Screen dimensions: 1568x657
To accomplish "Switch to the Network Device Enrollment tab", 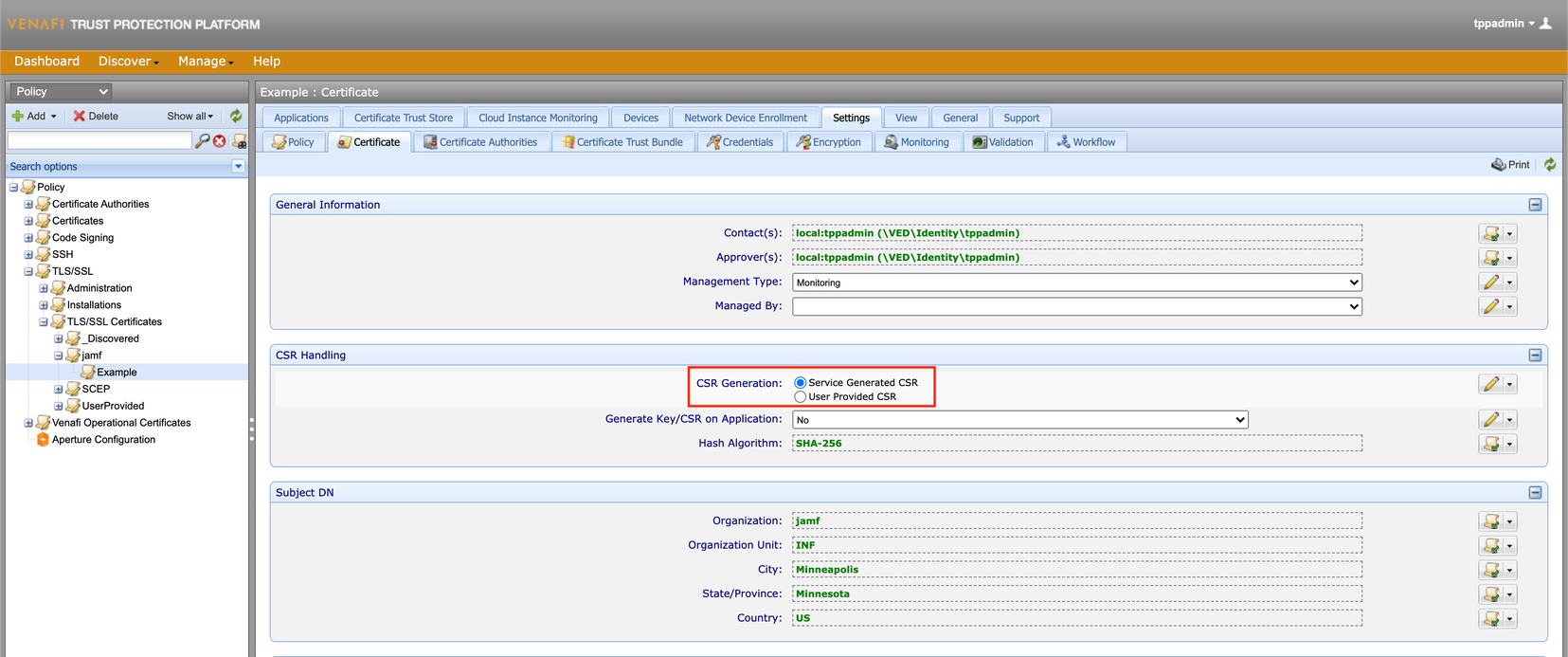I will coord(746,118).
